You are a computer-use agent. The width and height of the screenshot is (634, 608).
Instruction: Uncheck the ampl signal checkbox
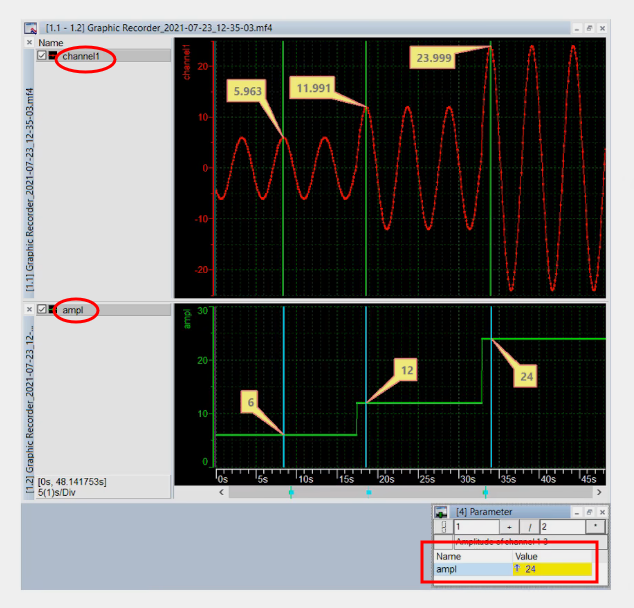coord(42,309)
